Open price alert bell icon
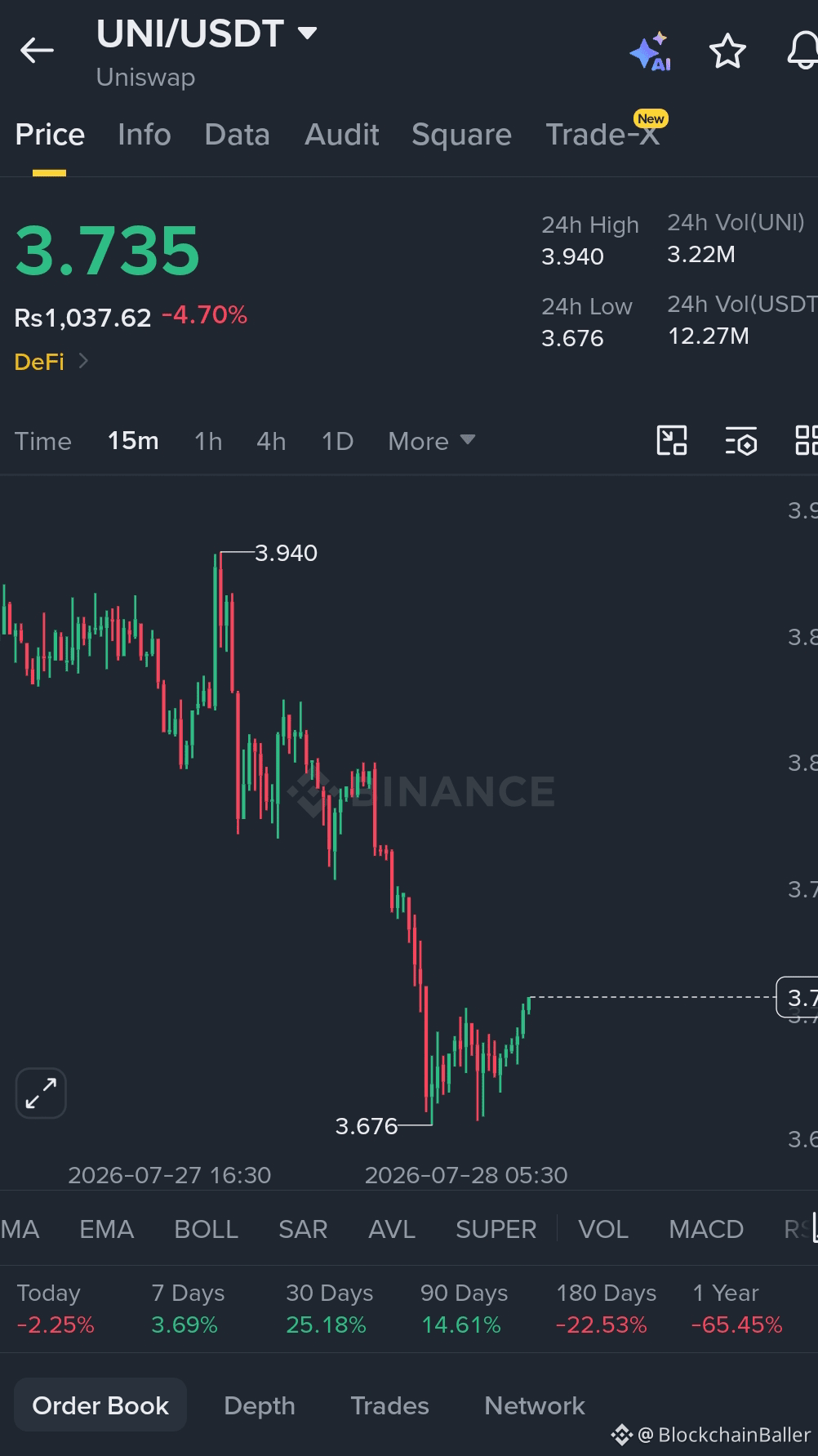 point(802,51)
